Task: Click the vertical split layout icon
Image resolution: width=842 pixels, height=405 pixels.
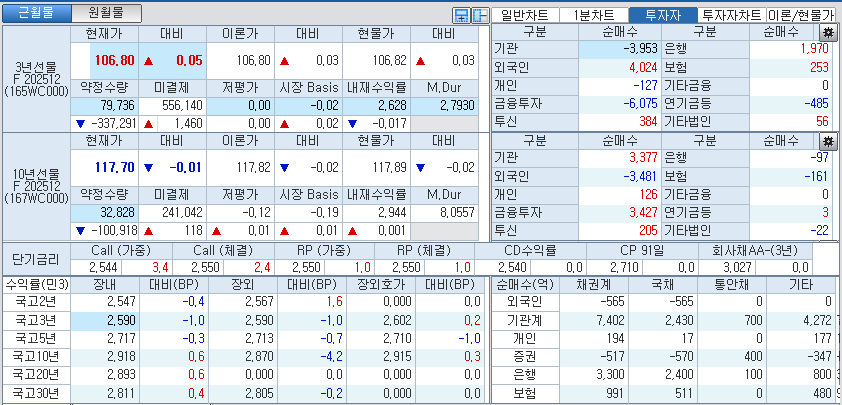Action: click(x=480, y=16)
